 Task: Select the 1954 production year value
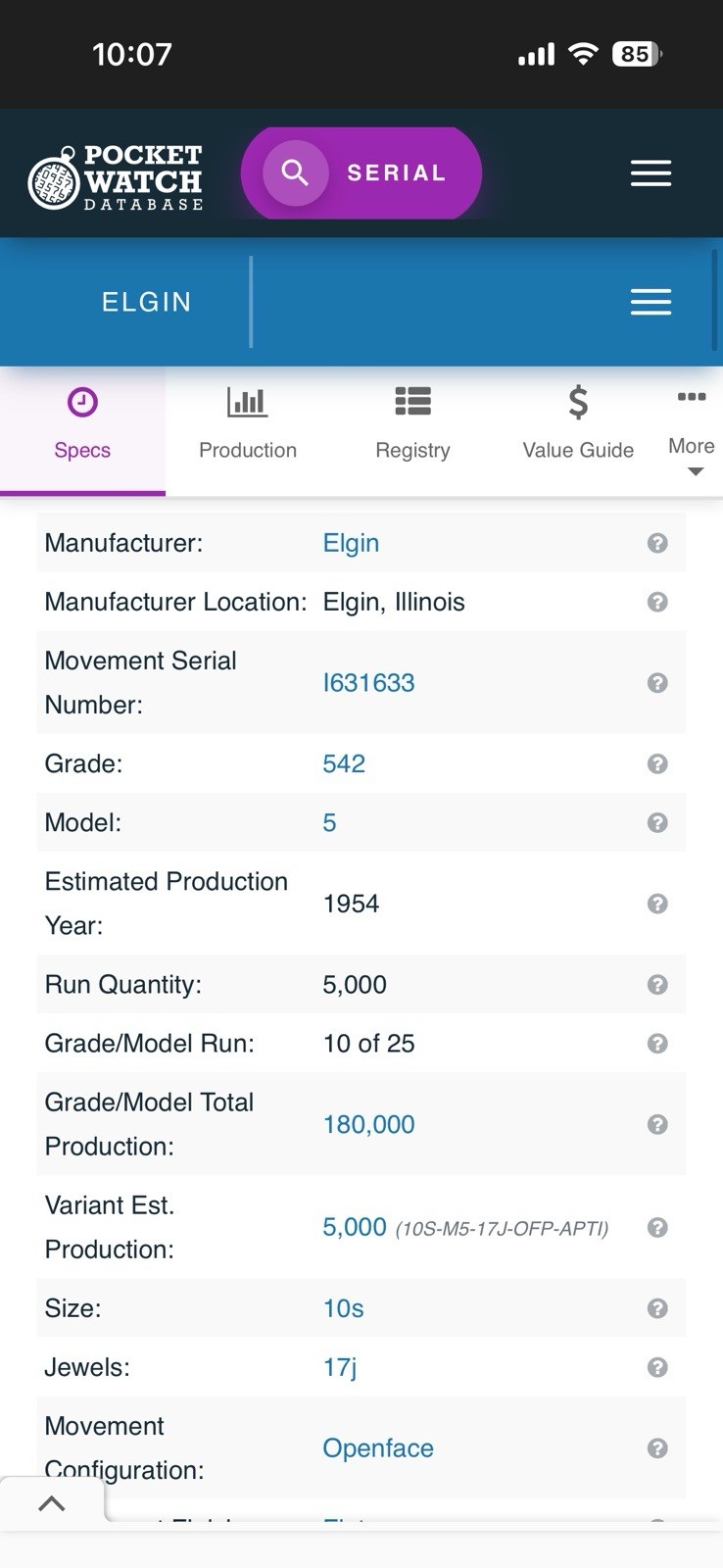pos(351,904)
